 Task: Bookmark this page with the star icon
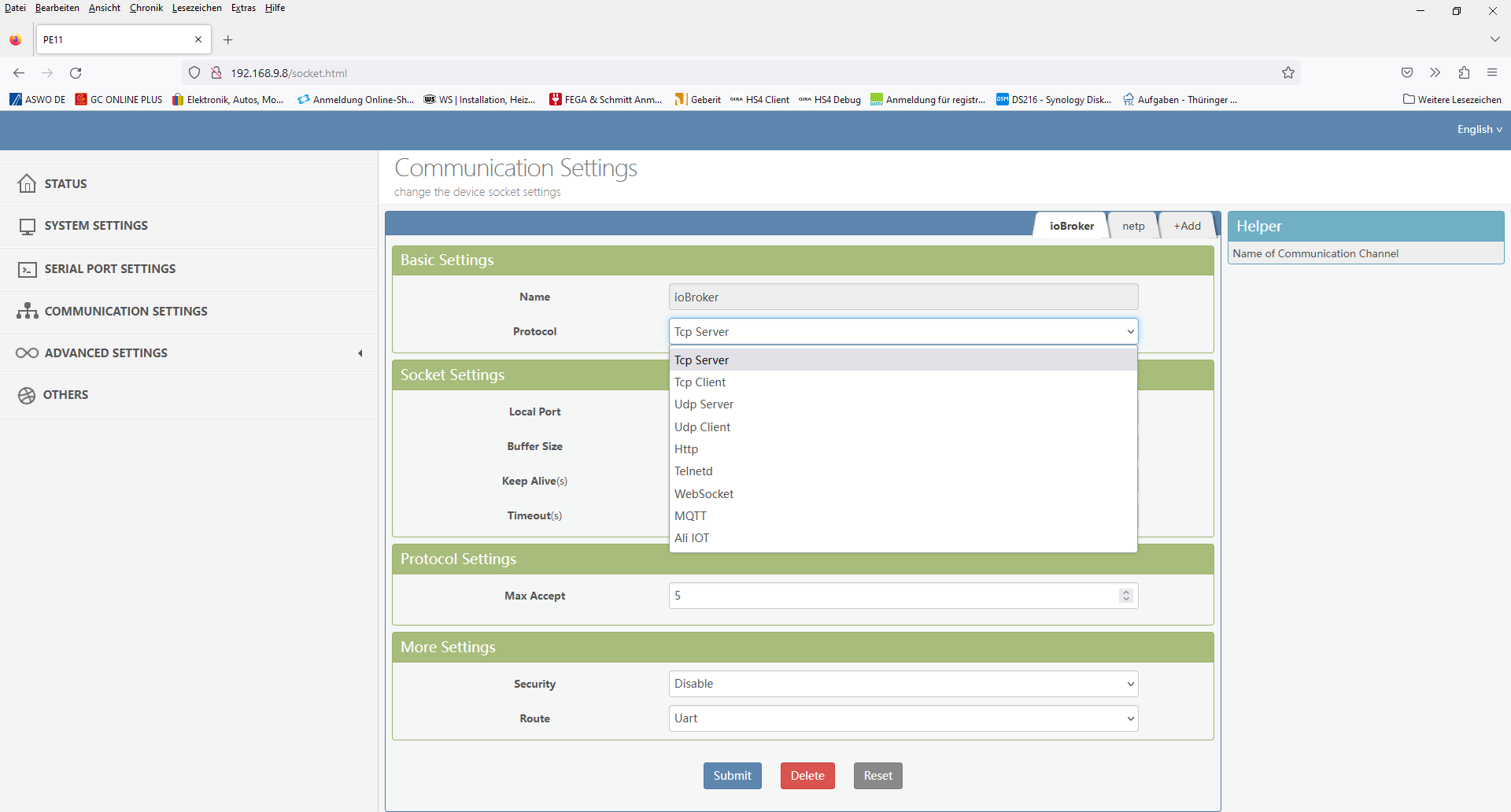pyautogui.click(x=1288, y=73)
